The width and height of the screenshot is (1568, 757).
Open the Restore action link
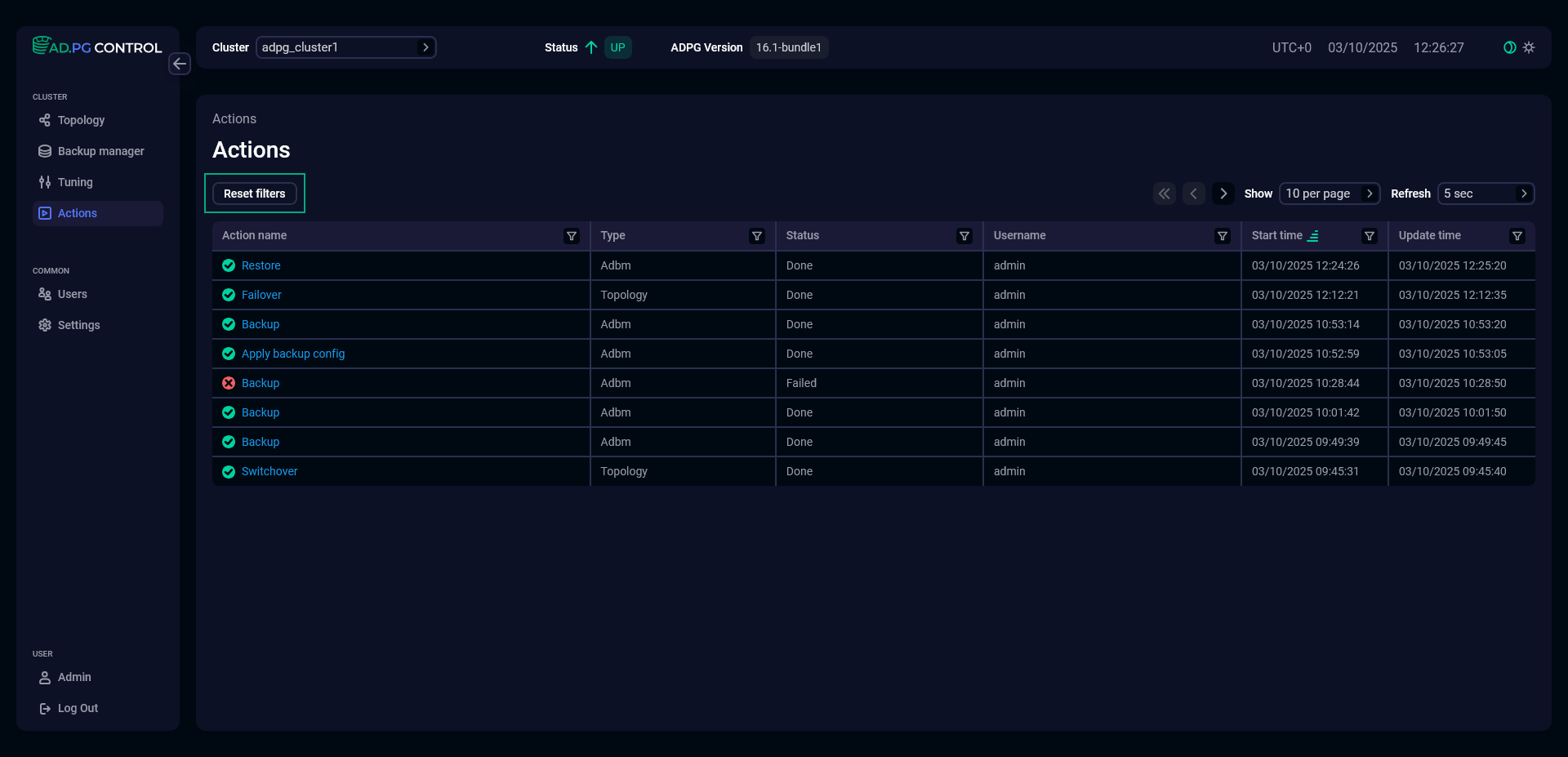click(x=261, y=265)
